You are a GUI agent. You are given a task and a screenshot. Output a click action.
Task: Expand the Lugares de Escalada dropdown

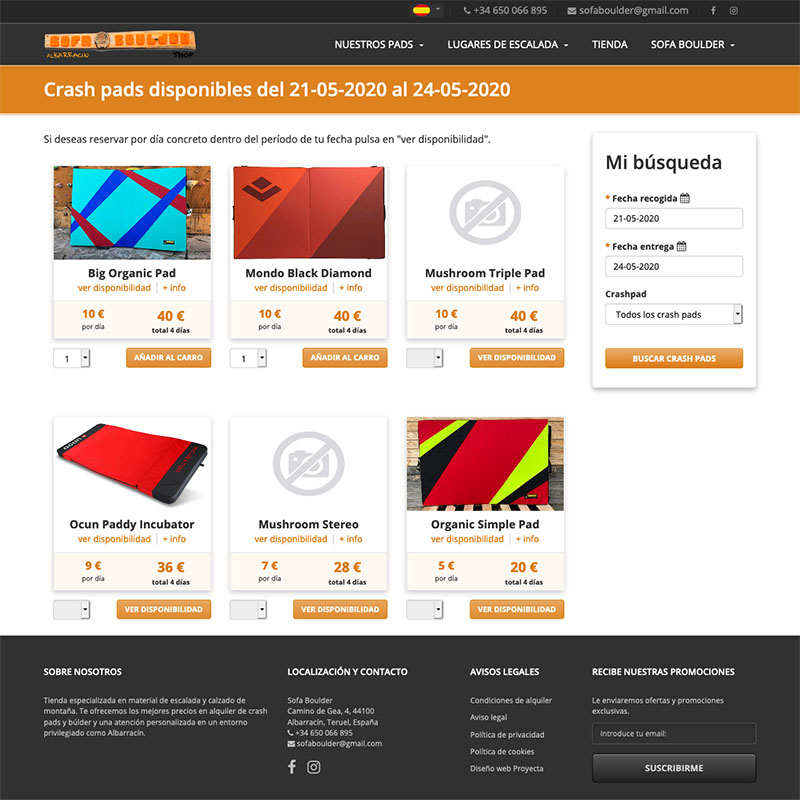tap(508, 45)
